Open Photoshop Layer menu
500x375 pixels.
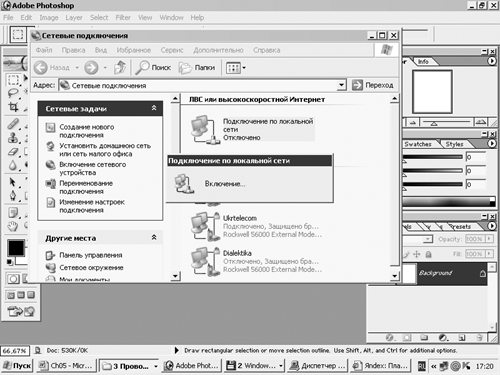coord(74,18)
